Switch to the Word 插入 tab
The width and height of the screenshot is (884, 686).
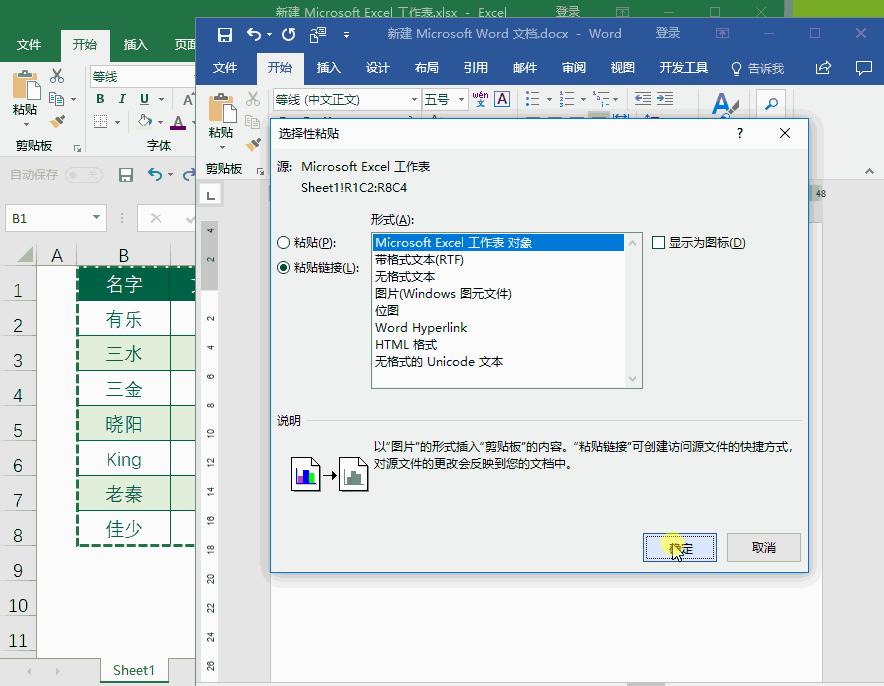click(329, 68)
